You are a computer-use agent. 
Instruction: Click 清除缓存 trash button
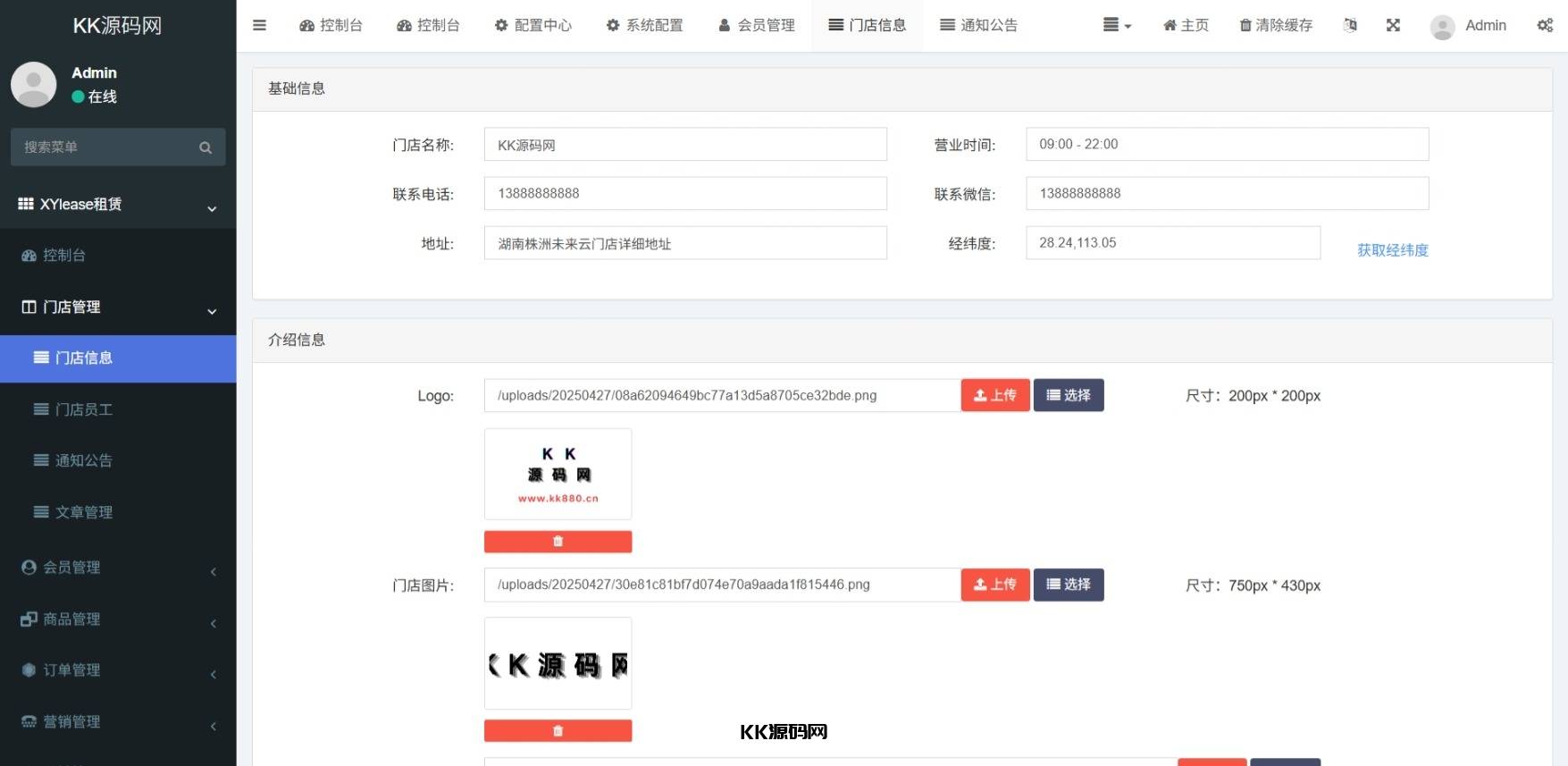pyautogui.click(x=1276, y=25)
